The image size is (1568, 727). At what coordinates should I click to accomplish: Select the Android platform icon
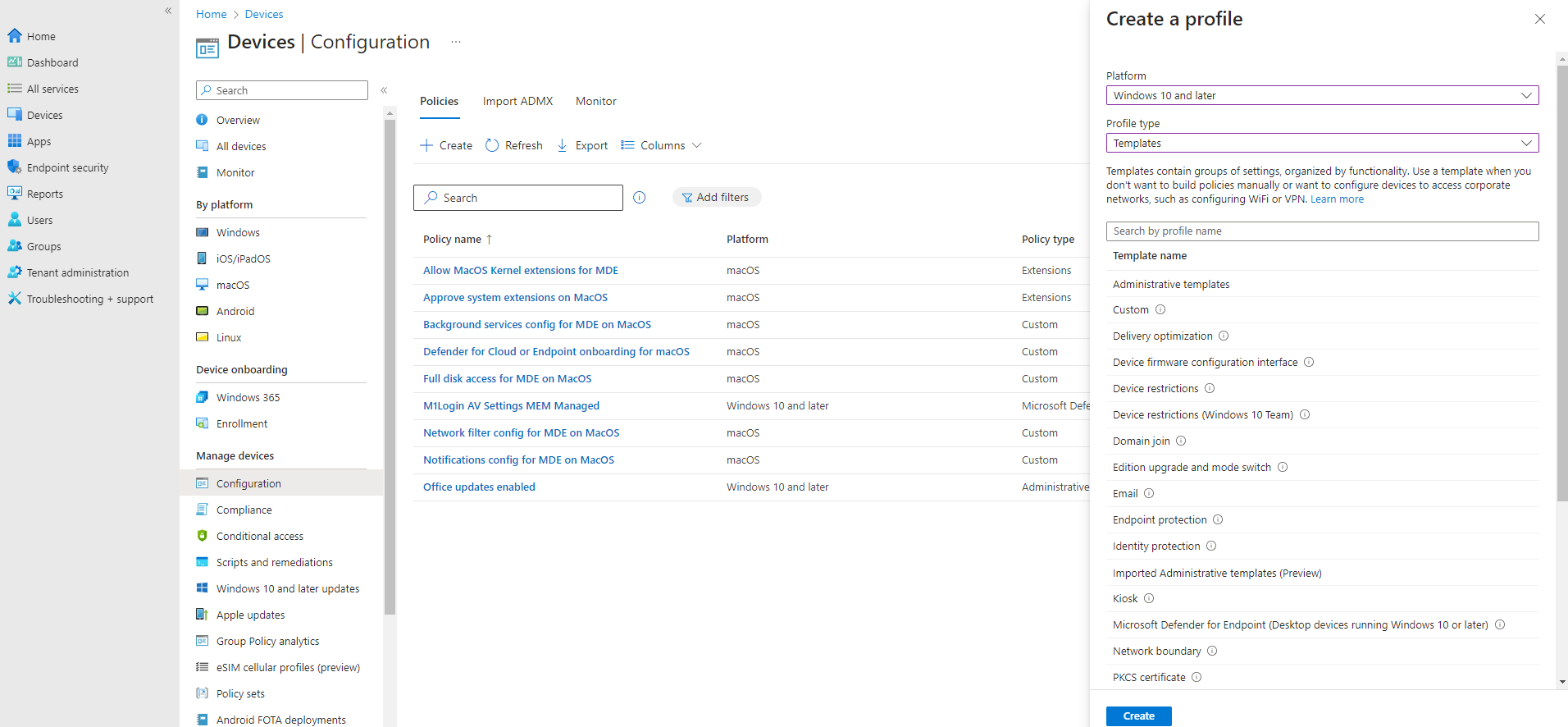pyautogui.click(x=202, y=311)
